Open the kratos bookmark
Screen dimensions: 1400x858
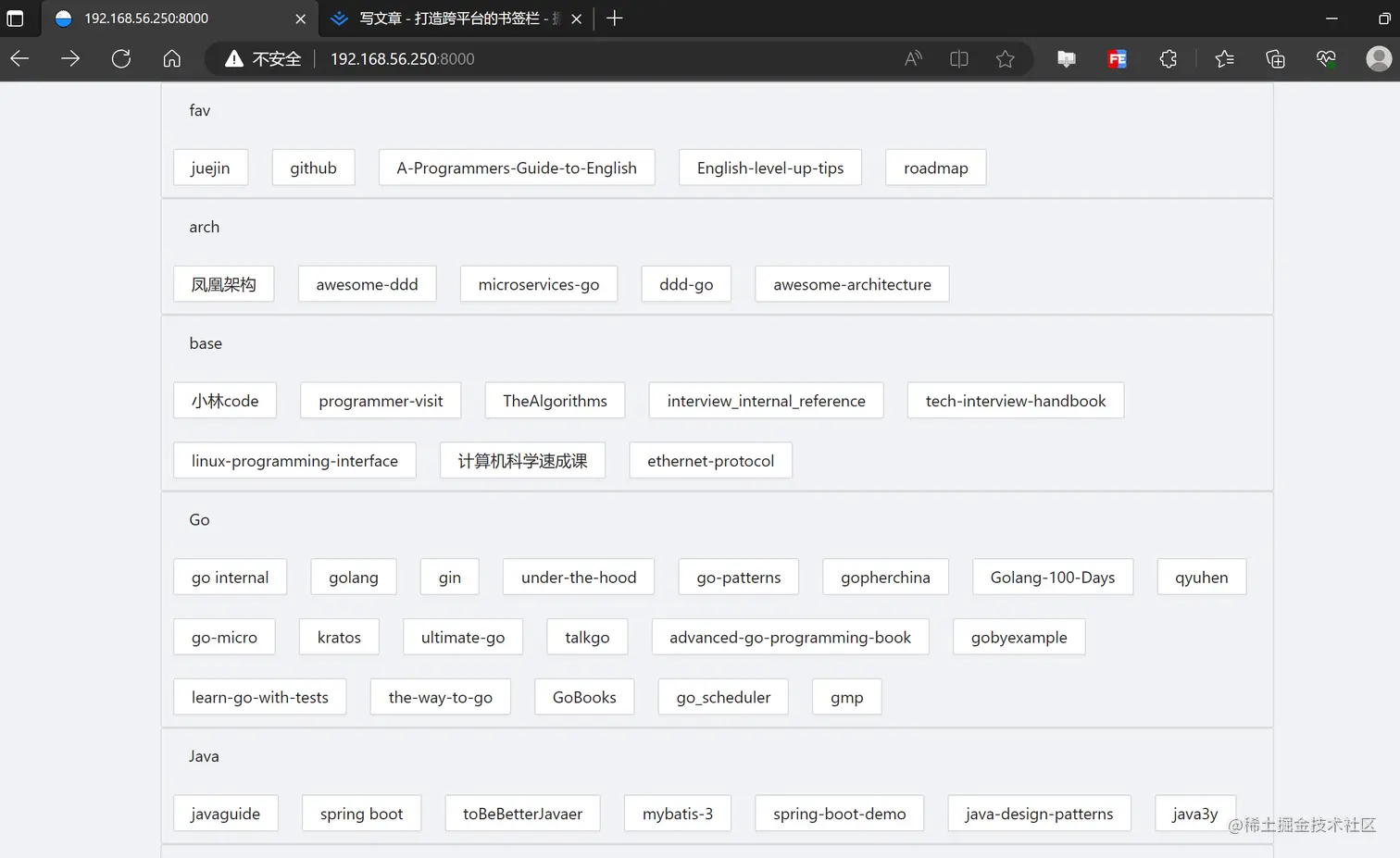click(x=339, y=638)
